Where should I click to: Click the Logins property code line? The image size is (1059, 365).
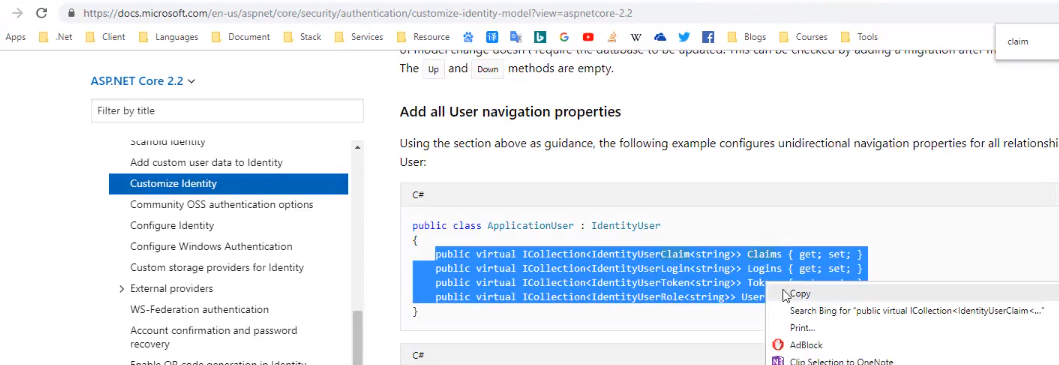[648, 268]
